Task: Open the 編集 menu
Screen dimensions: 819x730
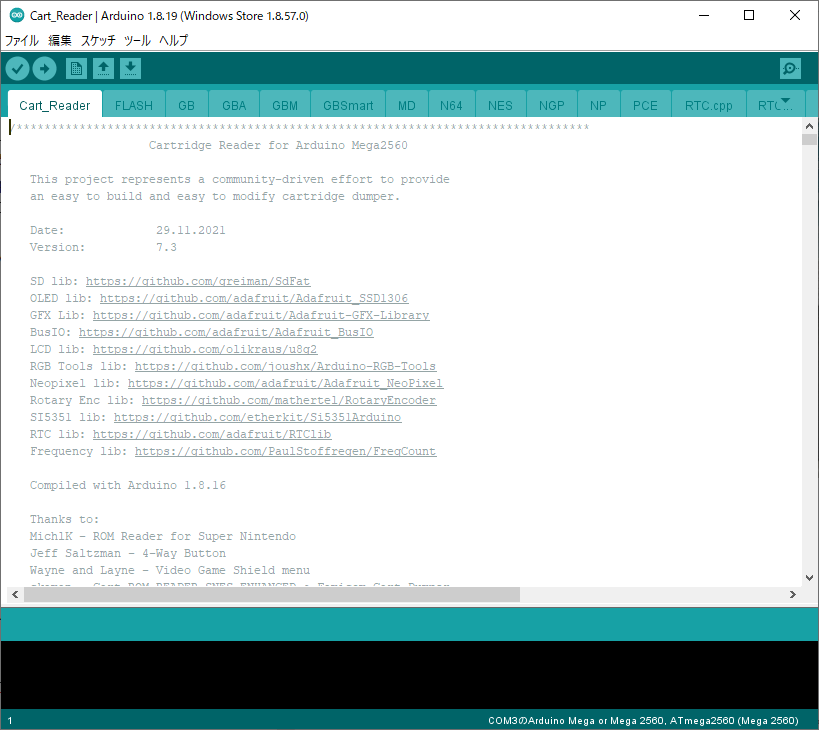Action: [x=60, y=40]
